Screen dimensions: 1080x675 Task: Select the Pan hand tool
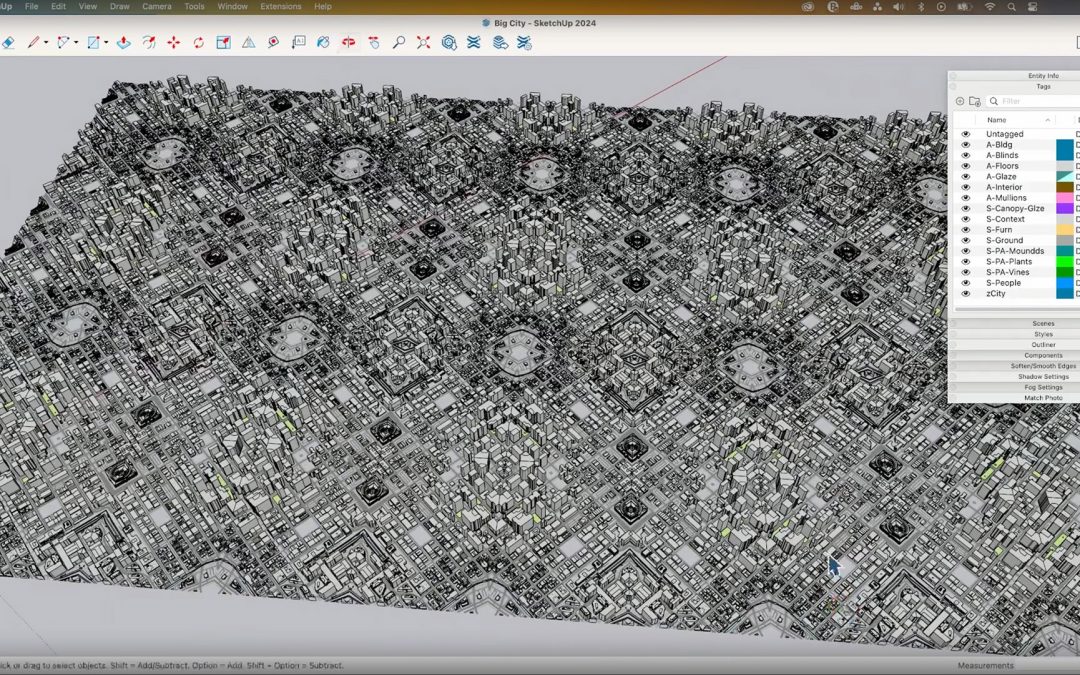click(374, 43)
